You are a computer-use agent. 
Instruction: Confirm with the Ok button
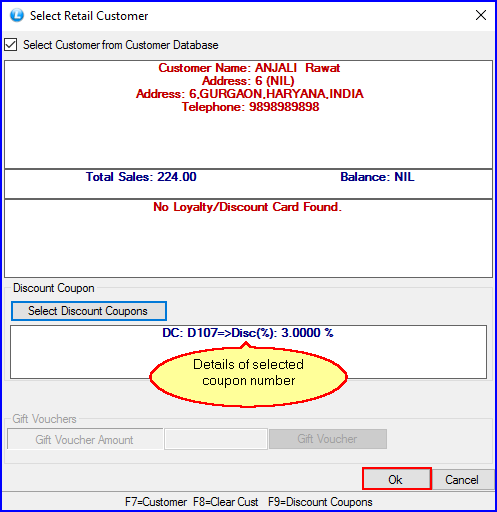click(397, 479)
